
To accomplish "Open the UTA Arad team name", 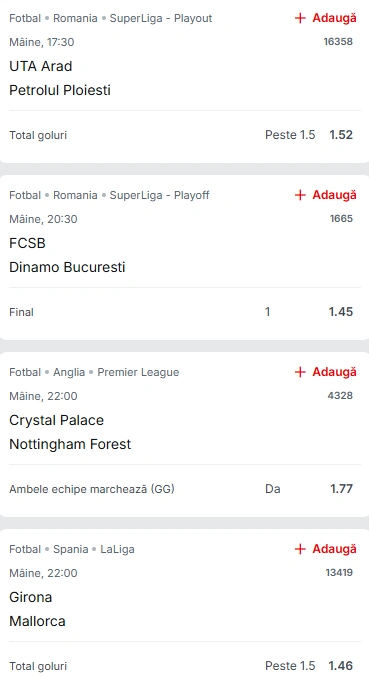I will click(x=41, y=67).
